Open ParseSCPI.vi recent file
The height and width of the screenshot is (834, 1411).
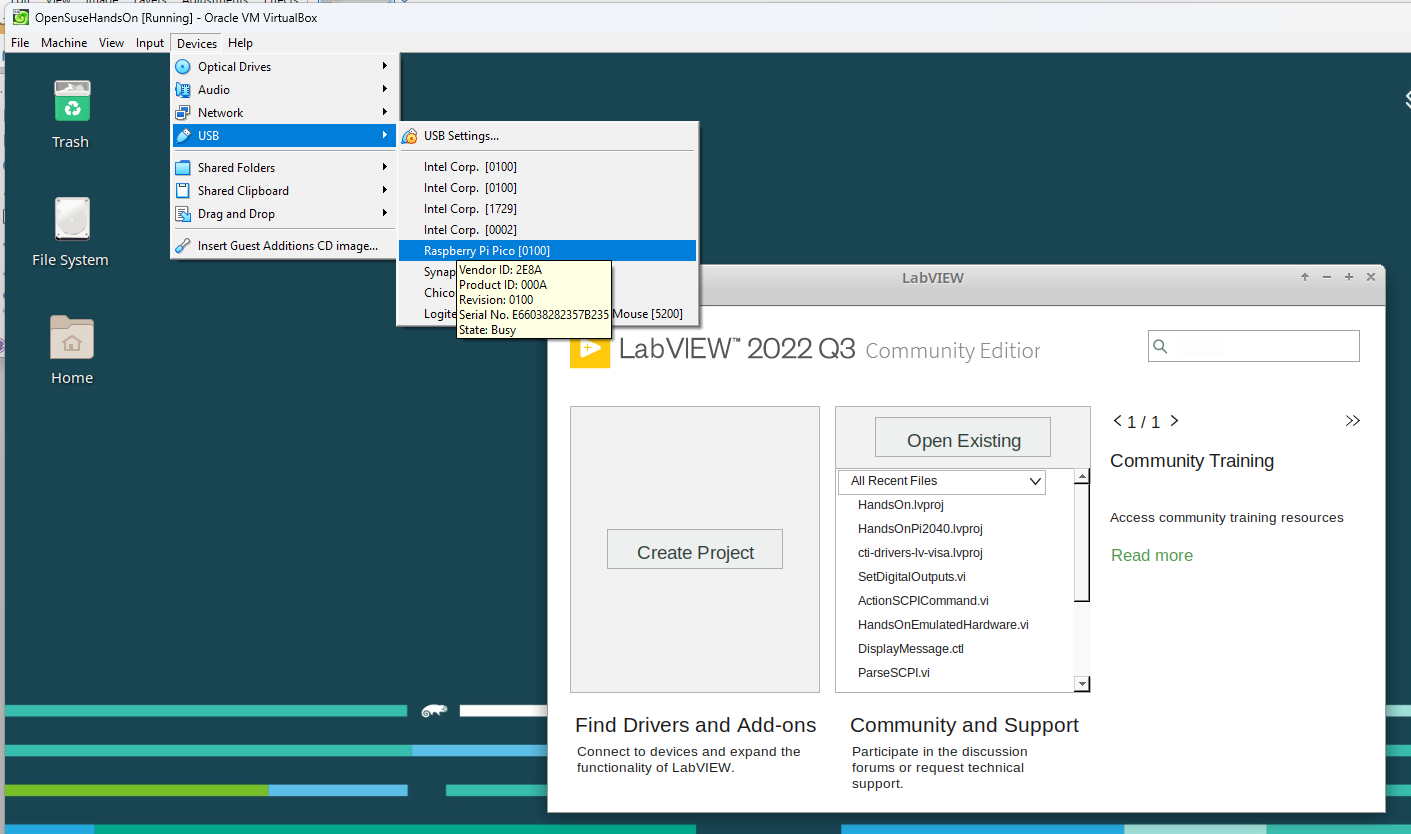coord(894,673)
